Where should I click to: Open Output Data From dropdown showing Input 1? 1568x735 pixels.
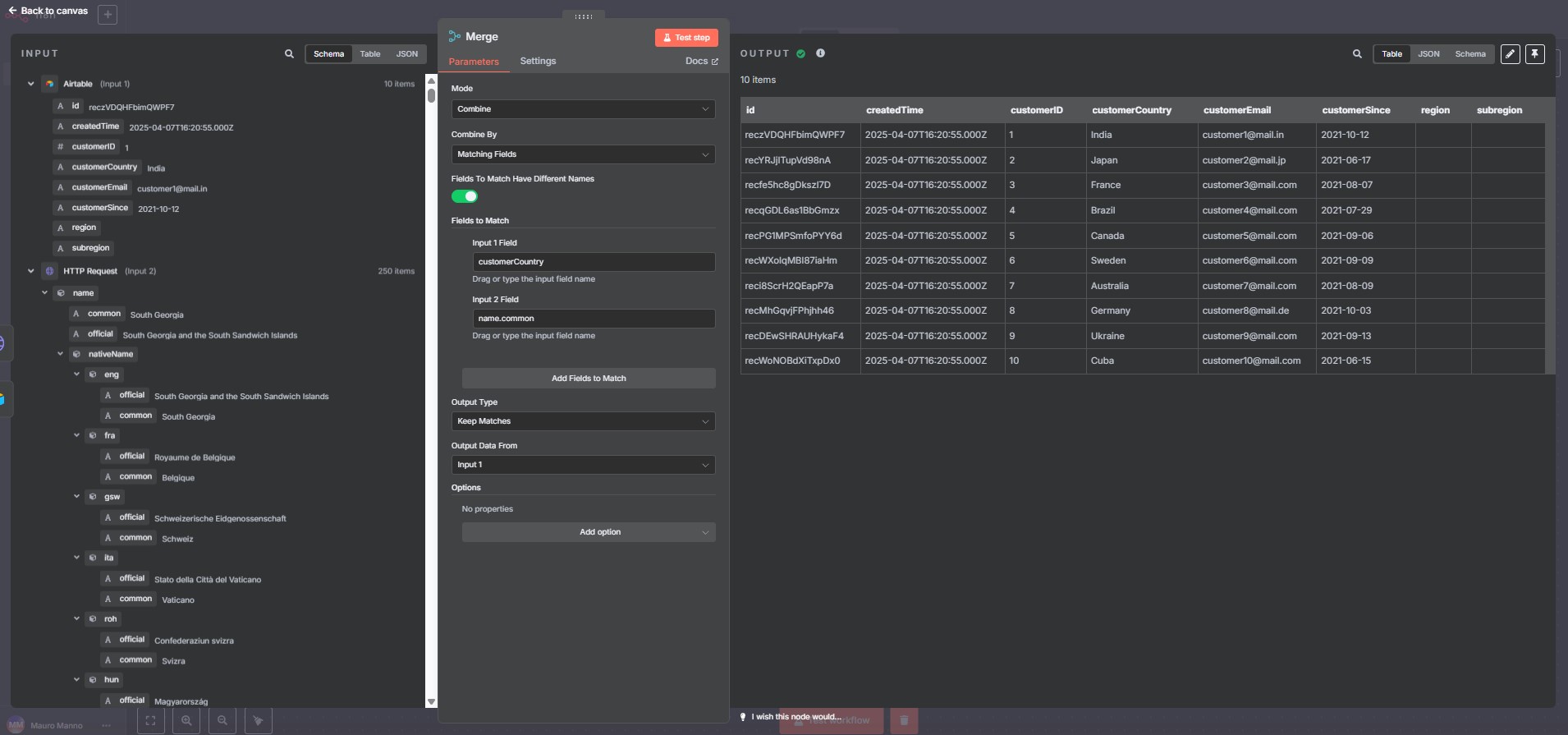coord(583,465)
